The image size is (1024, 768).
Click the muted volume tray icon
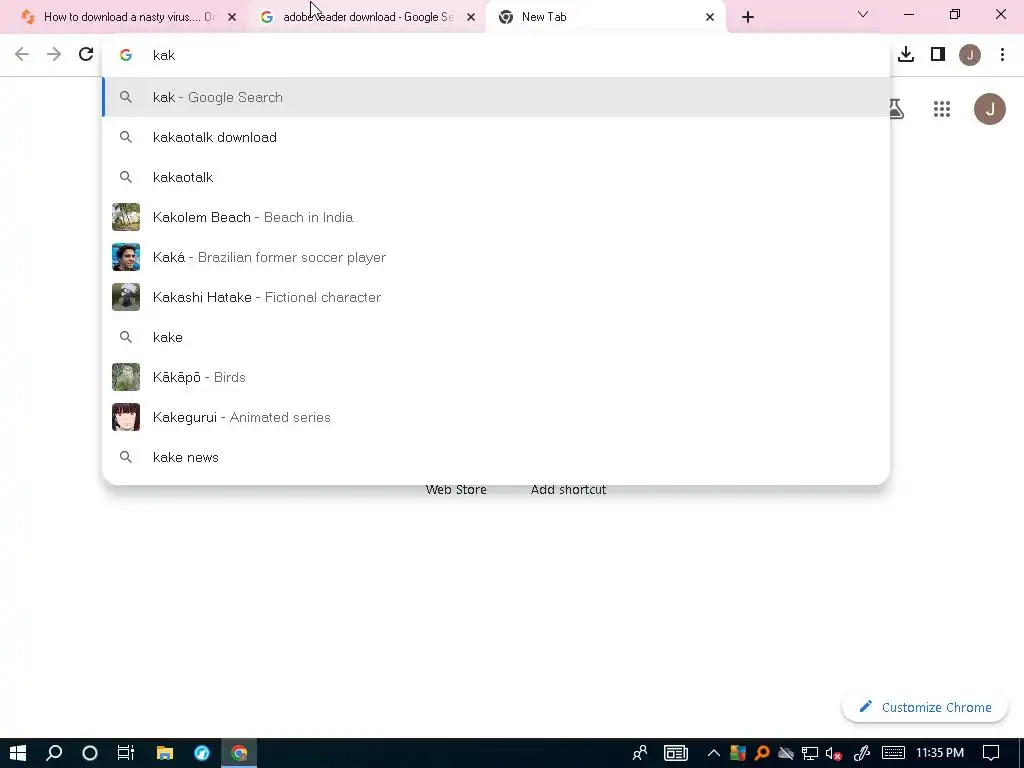coord(833,753)
